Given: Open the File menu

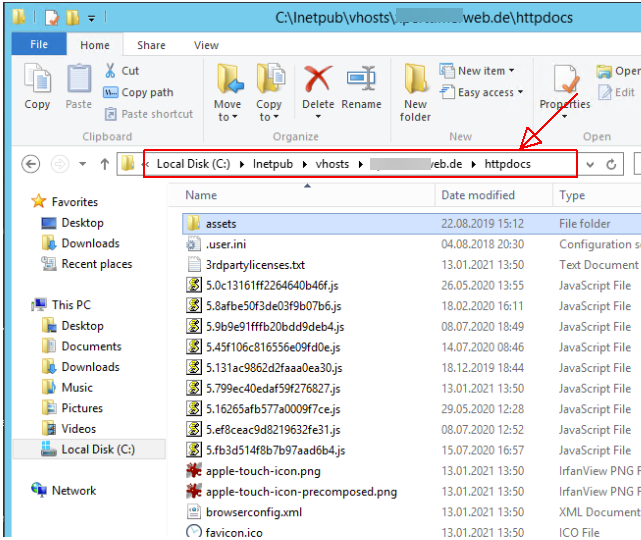Looking at the screenshot, I should (40, 45).
